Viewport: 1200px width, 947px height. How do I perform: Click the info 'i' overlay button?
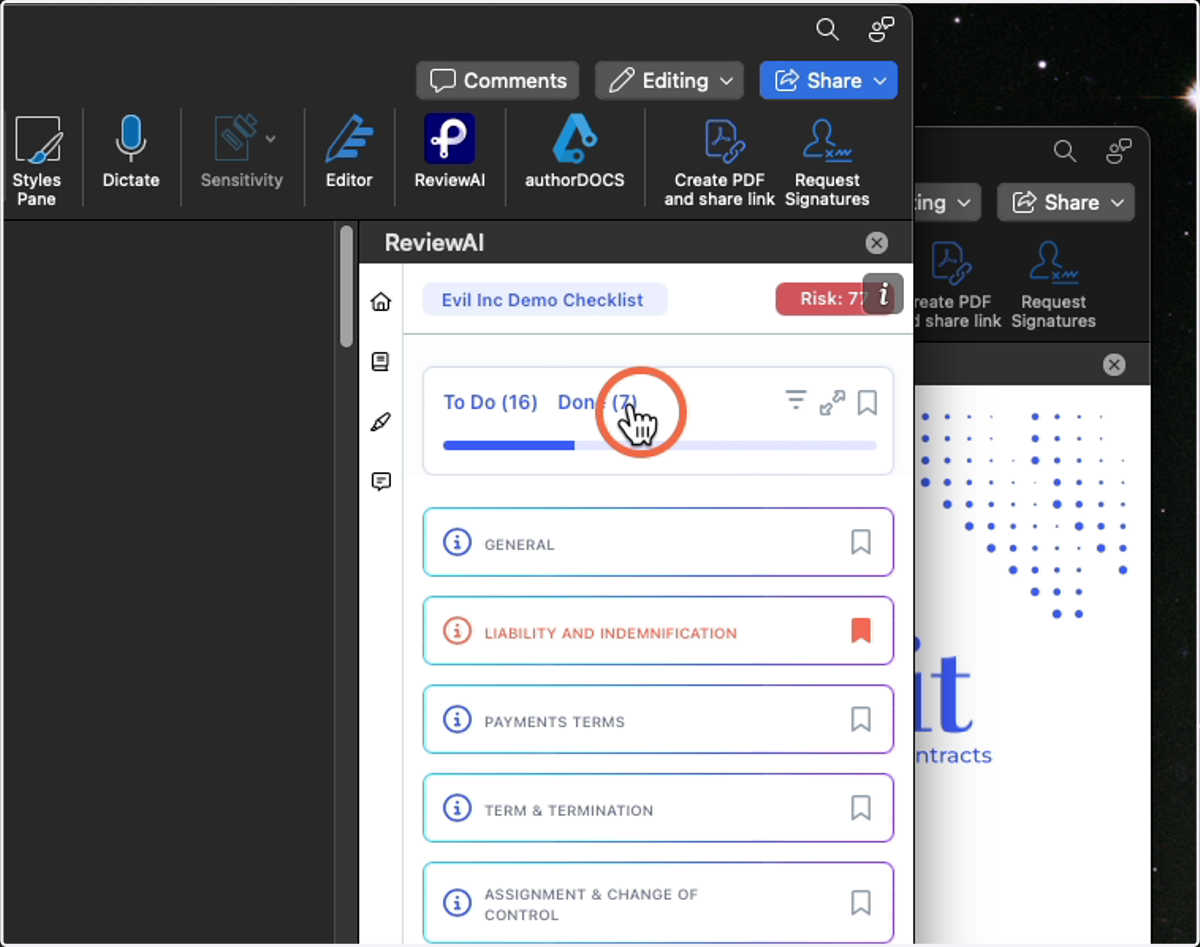[883, 294]
